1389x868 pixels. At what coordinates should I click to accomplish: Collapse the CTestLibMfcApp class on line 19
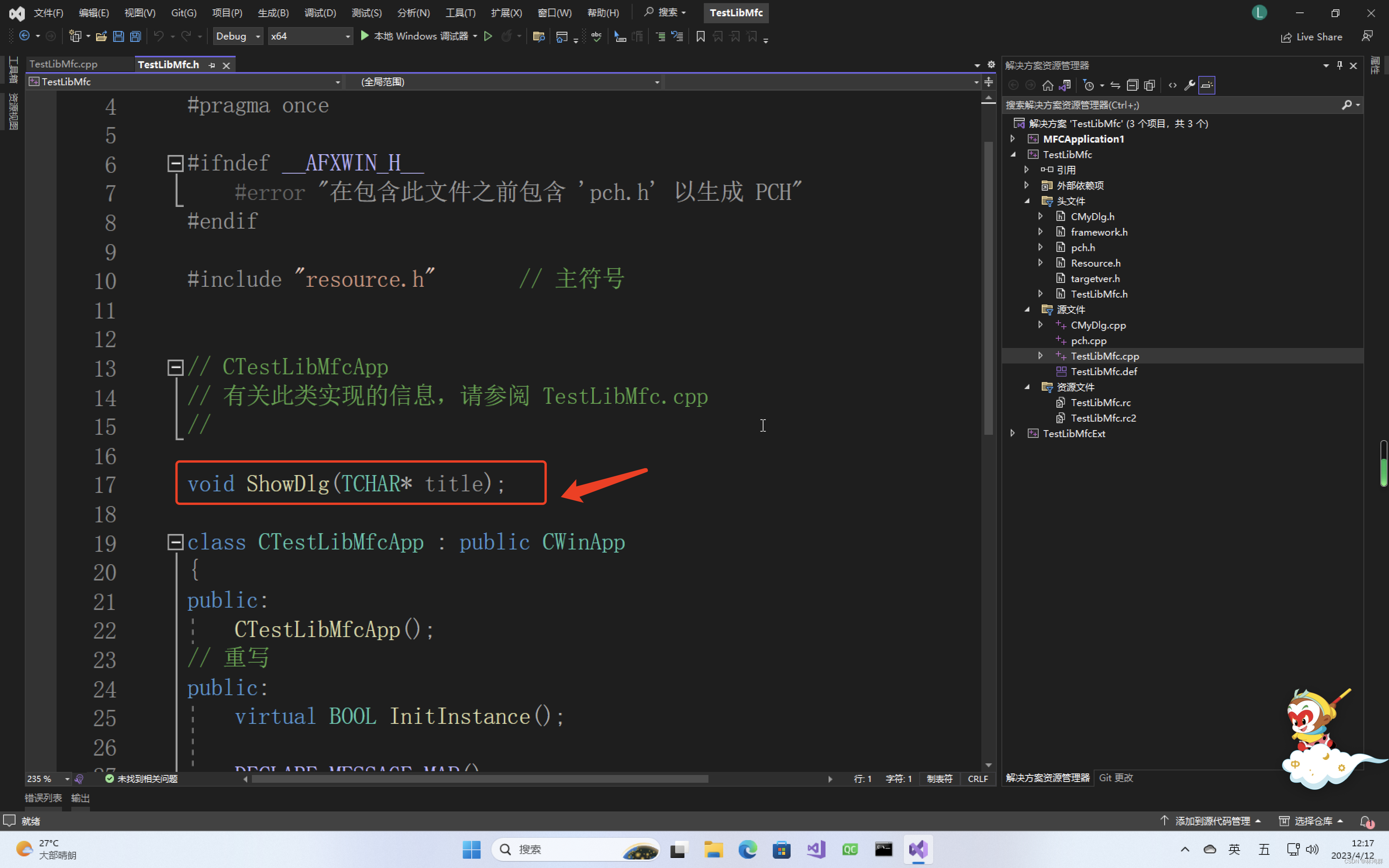click(x=175, y=542)
